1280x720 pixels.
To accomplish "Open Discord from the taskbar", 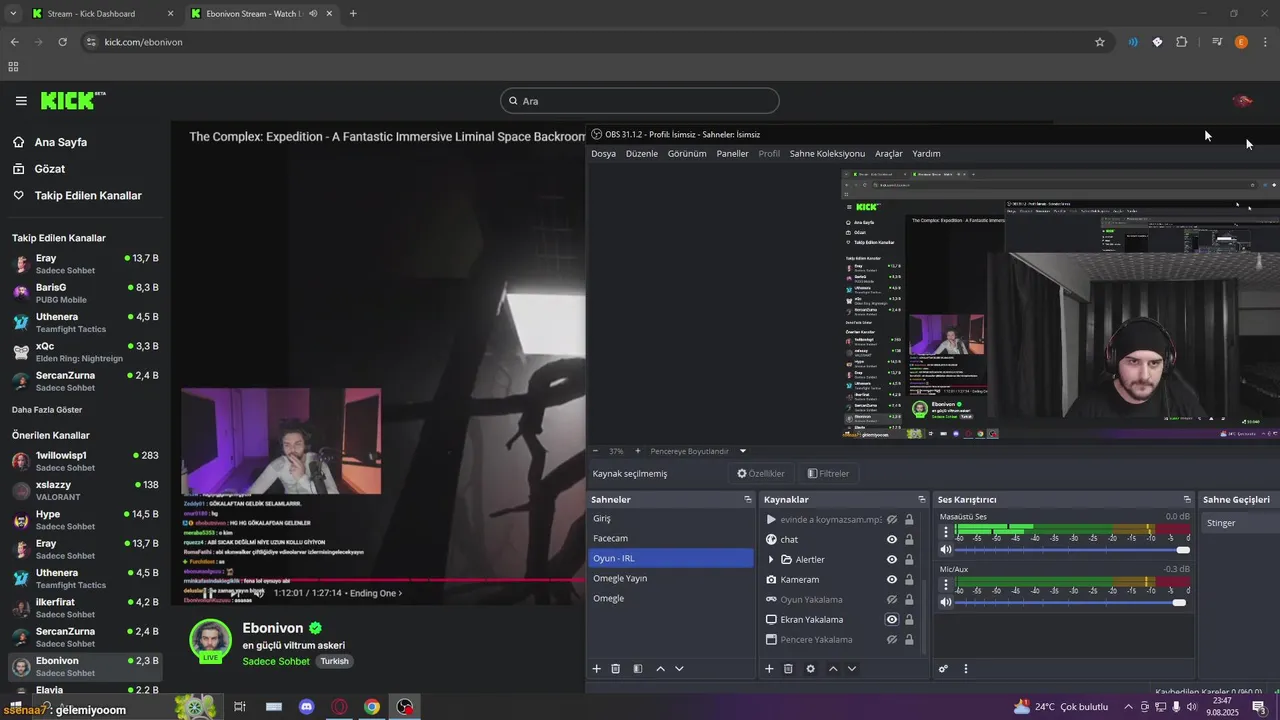I will [307, 707].
